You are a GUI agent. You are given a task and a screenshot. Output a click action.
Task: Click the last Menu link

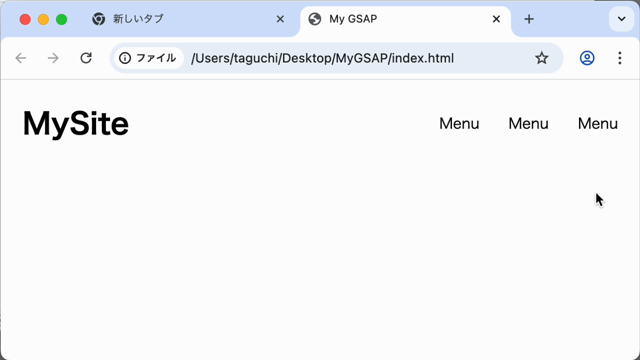(598, 123)
